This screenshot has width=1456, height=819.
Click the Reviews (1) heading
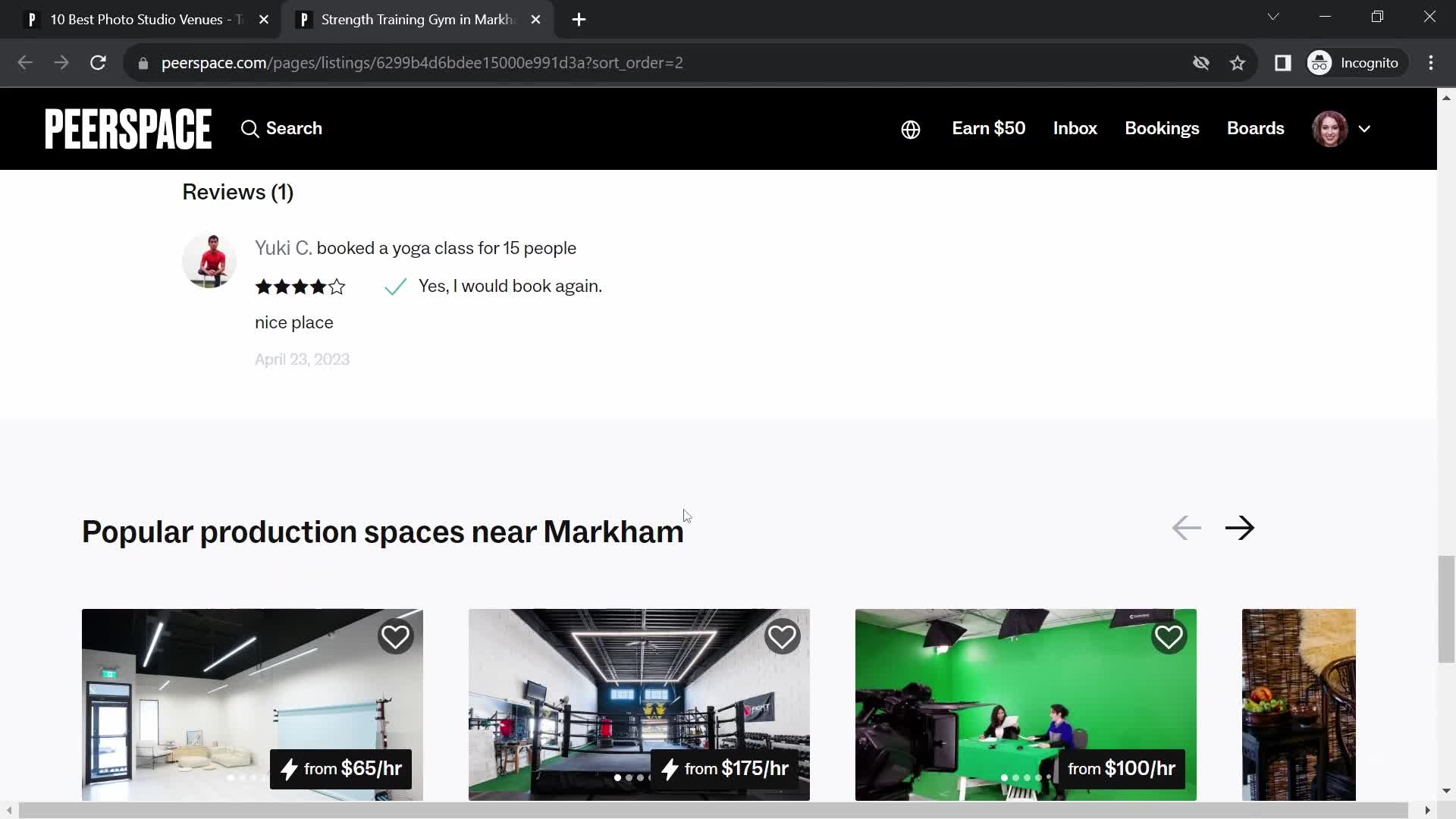pos(237,193)
